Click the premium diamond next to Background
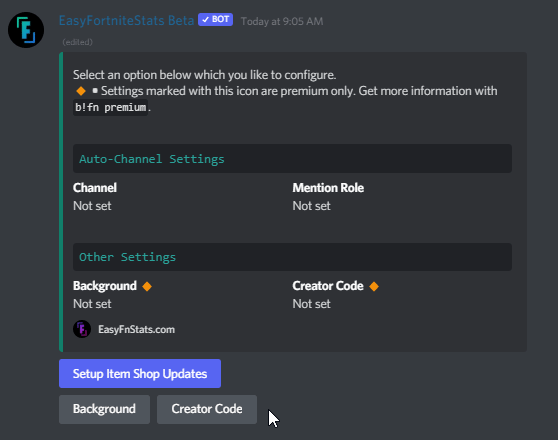The width and height of the screenshot is (558, 440). click(x=147, y=286)
